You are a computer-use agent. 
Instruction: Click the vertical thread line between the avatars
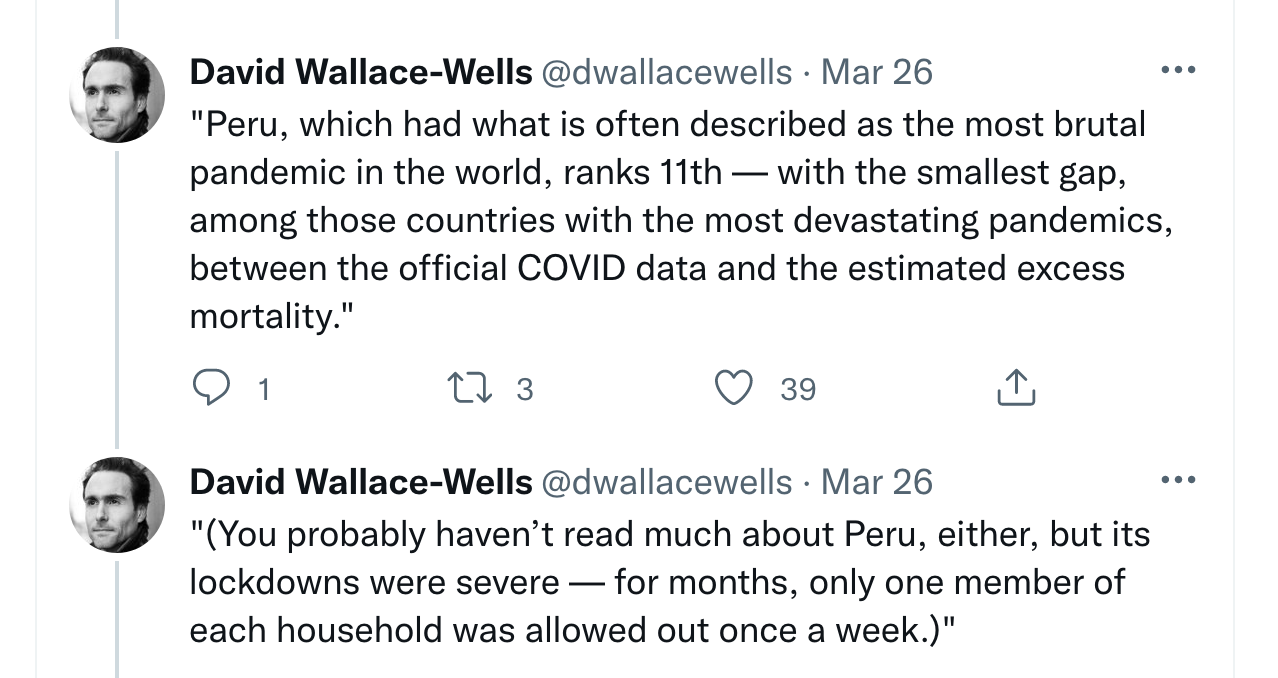coord(117,300)
